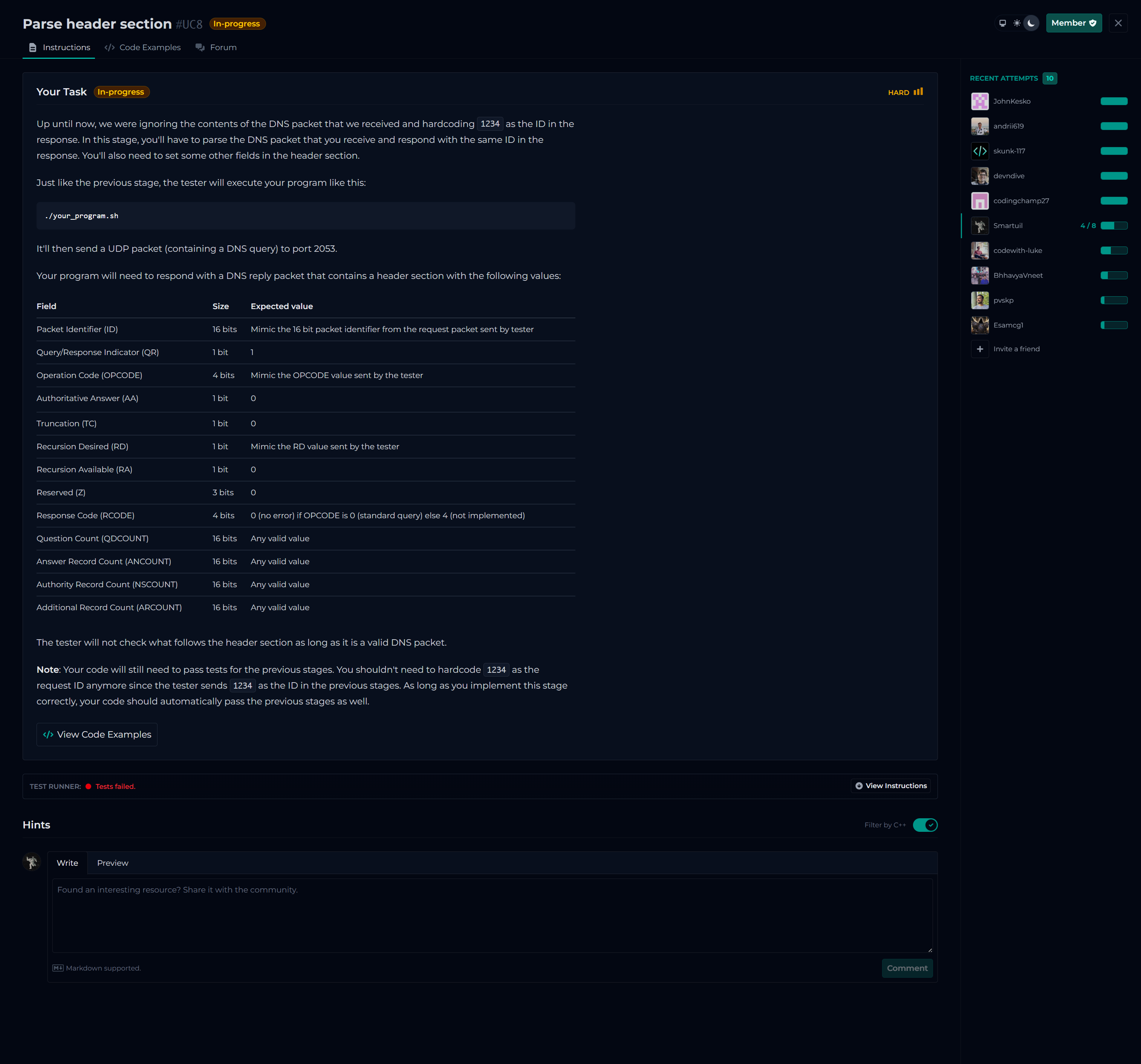Toggle the Filter by C++ switch
Image resolution: width=1141 pixels, height=1064 pixels.
coord(925,825)
